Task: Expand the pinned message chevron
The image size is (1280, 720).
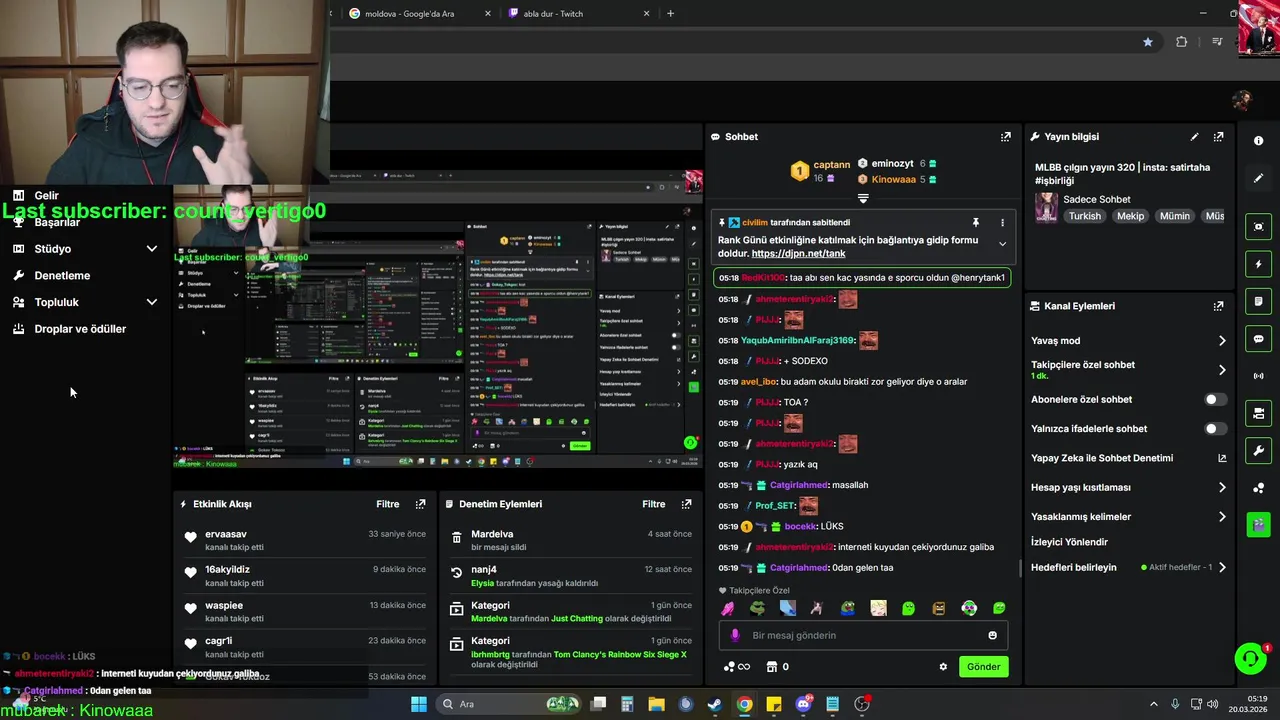Action: point(1002,244)
